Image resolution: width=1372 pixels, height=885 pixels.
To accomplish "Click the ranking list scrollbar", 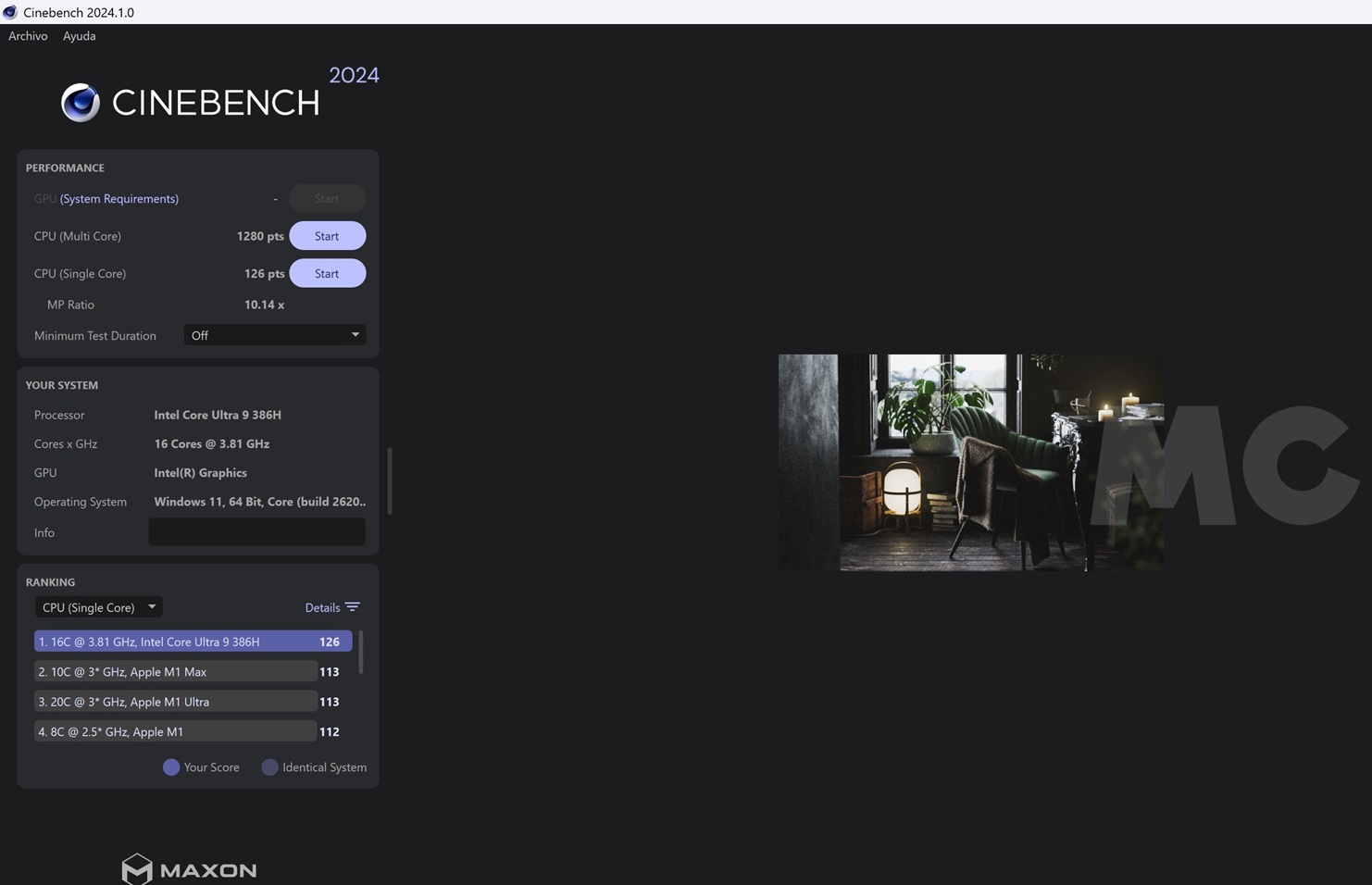I will tap(360, 653).
